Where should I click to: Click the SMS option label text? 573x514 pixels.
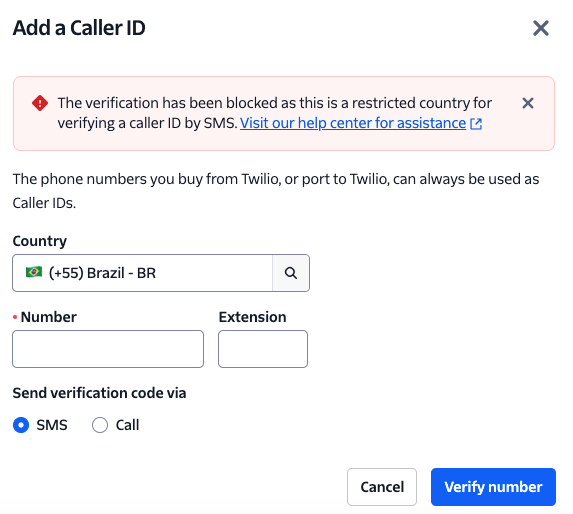point(52,425)
